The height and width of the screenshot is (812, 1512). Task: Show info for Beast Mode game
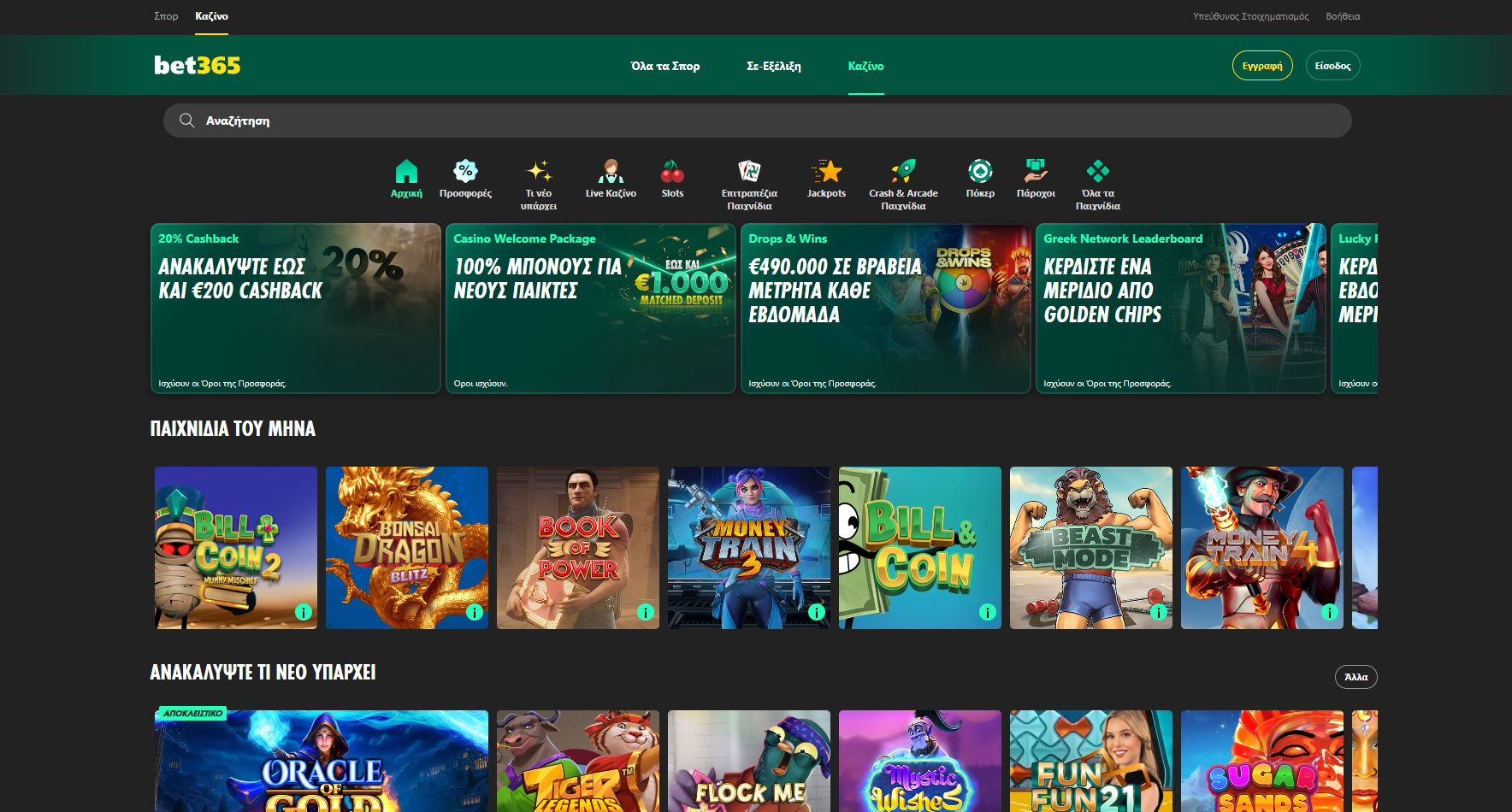click(1159, 612)
